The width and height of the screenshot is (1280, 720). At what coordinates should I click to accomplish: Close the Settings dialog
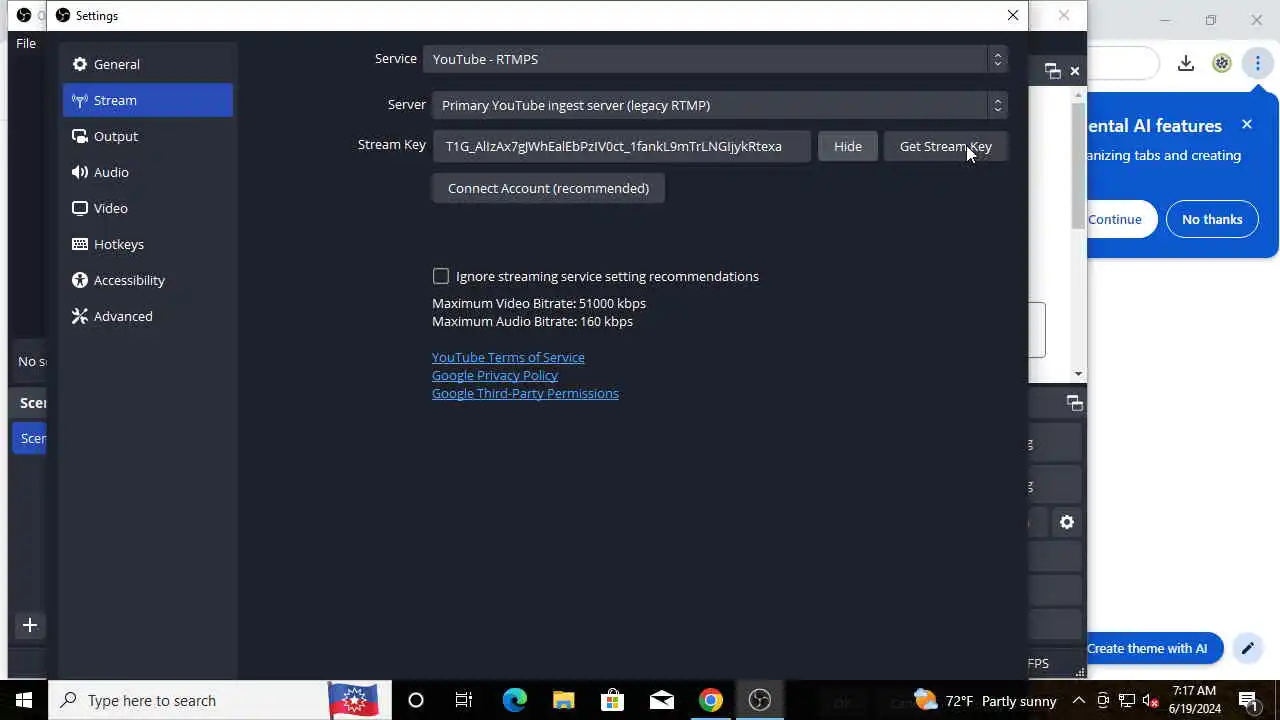coord(1013,15)
